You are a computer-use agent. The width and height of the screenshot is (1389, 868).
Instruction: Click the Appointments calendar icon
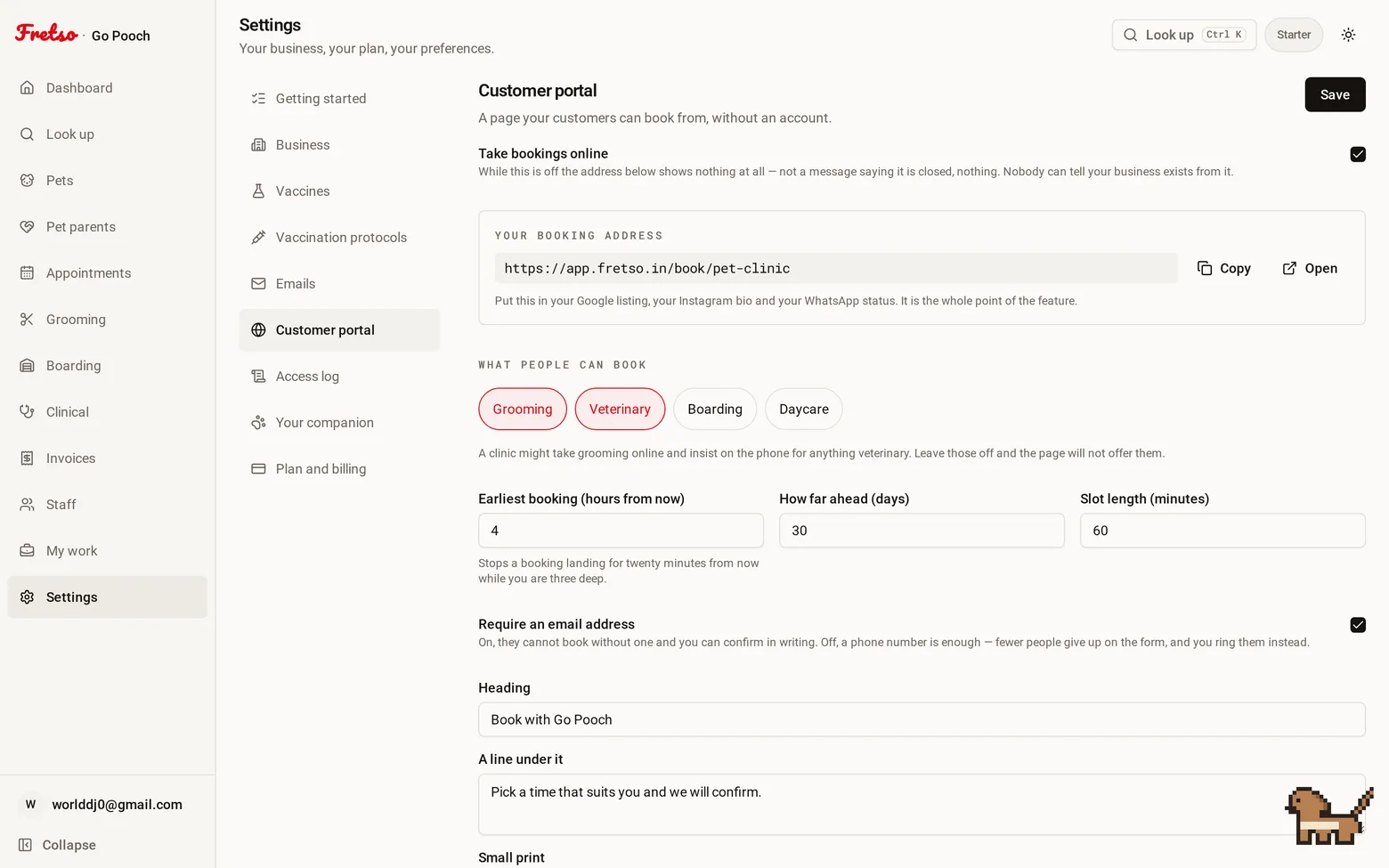(x=28, y=272)
